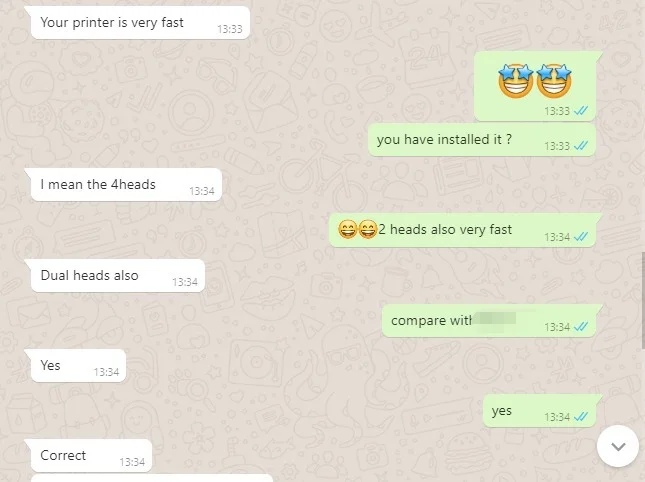The width and height of the screenshot is (645, 482).
Task: Select 'Your printer is very fast' message
Action: [140, 23]
